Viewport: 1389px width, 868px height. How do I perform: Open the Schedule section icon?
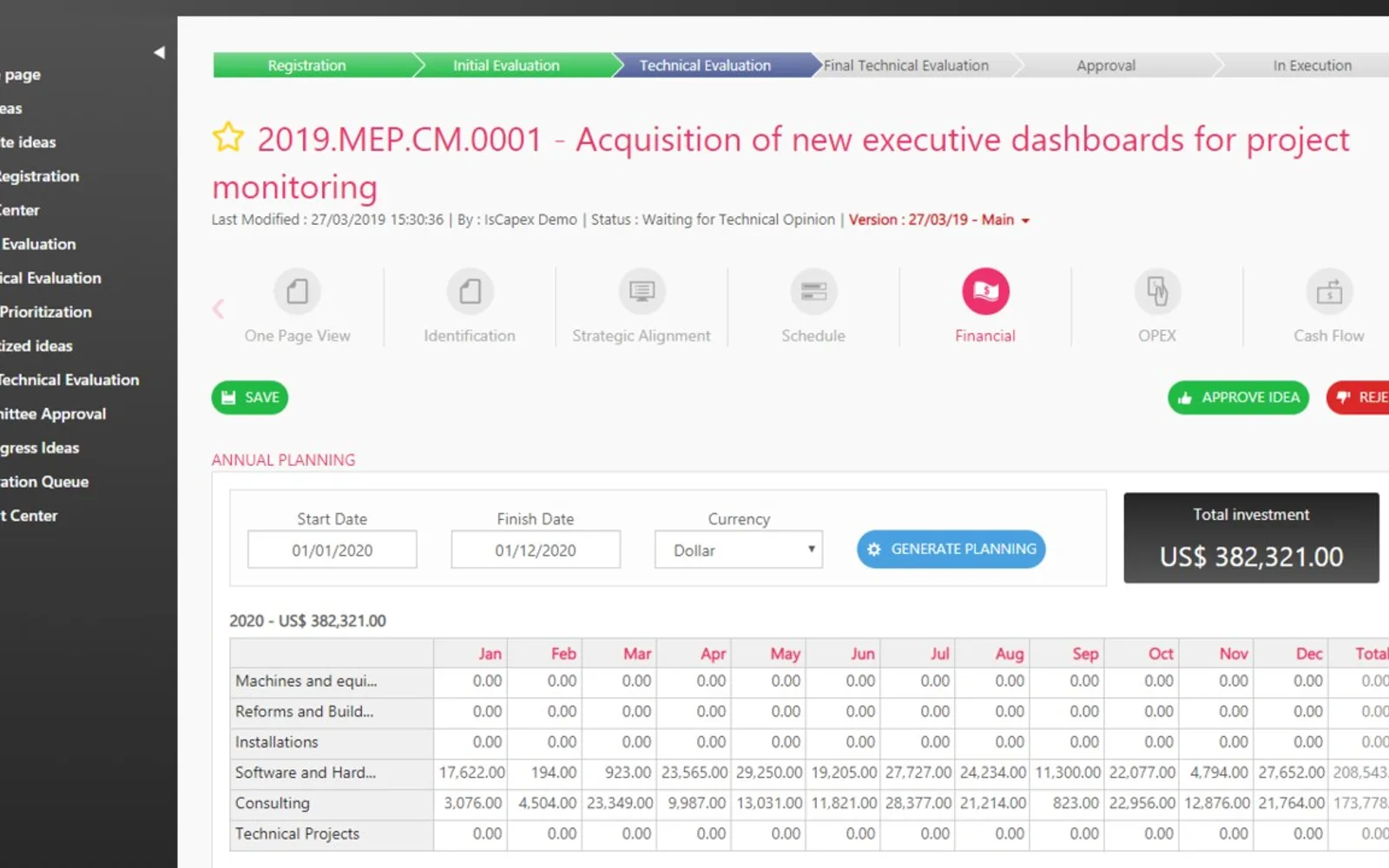click(x=813, y=291)
